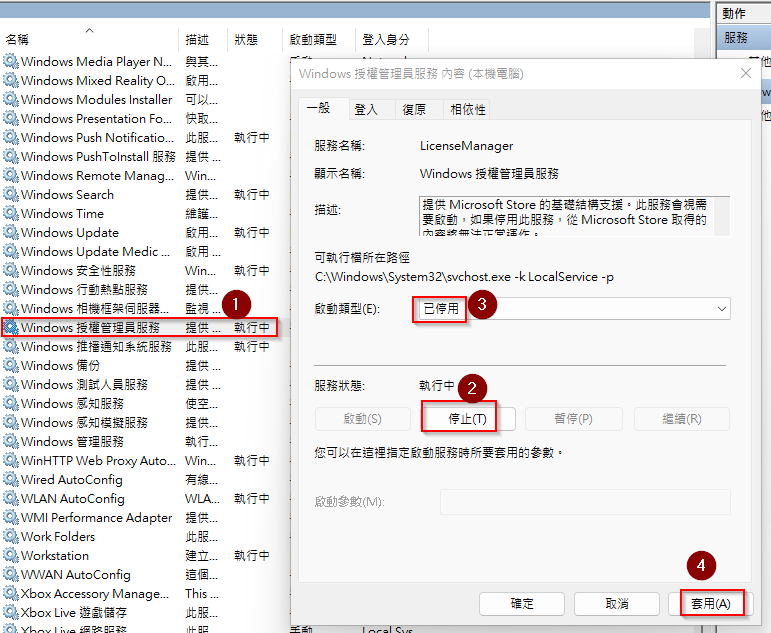Click gear icon beside Windows Update service

pyautogui.click(x=10, y=232)
